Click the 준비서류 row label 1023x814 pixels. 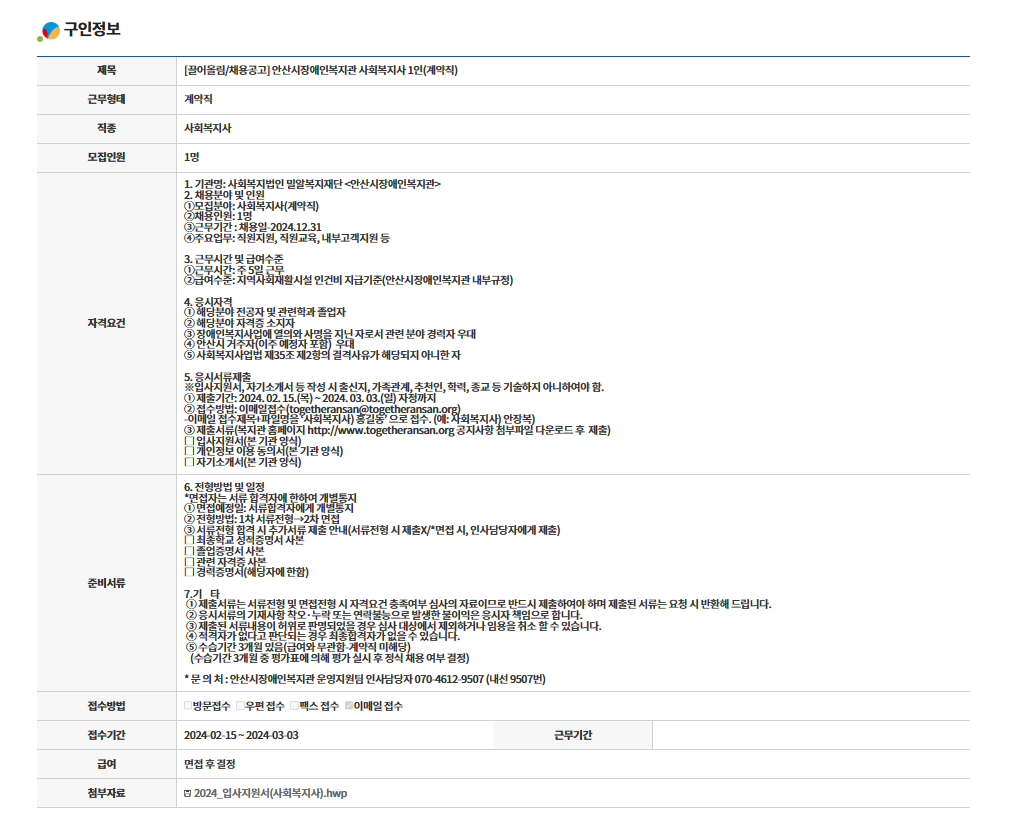106,583
